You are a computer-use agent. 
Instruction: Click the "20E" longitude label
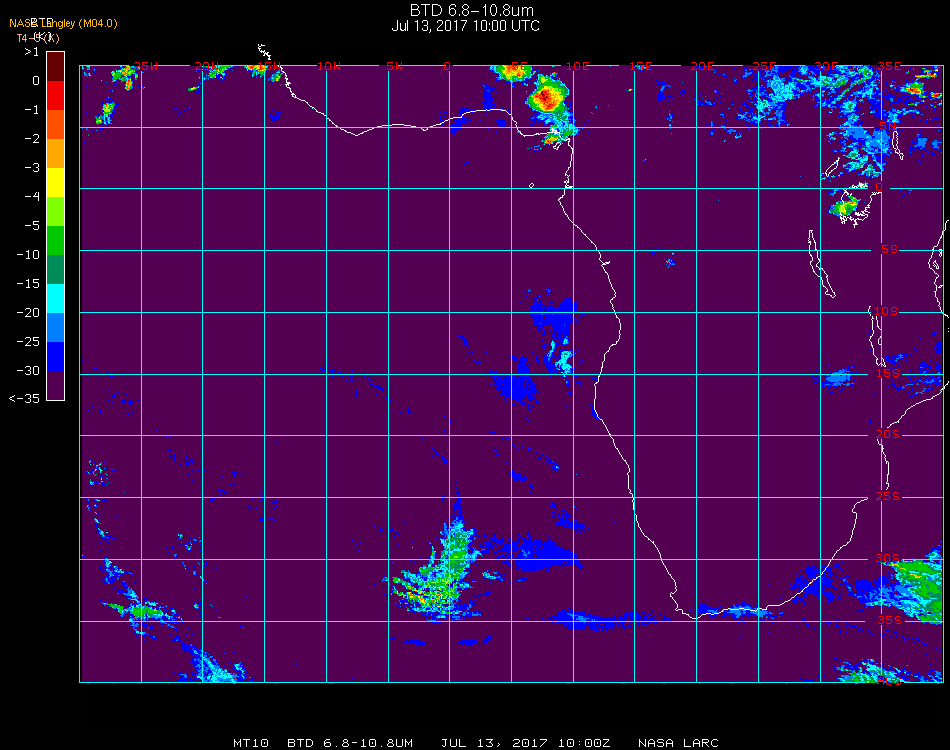pyautogui.click(x=702, y=66)
